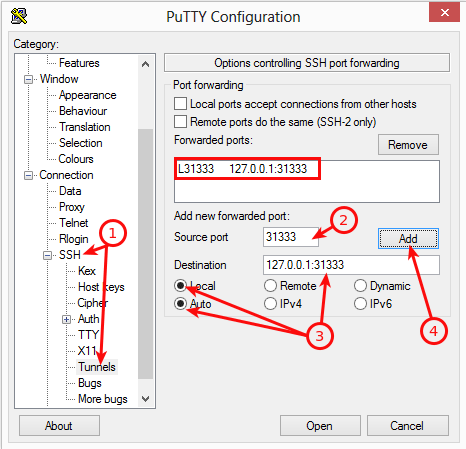The height and width of the screenshot is (449, 466).
Task: Collapse the Connection tree node
Action: [x=29, y=175]
